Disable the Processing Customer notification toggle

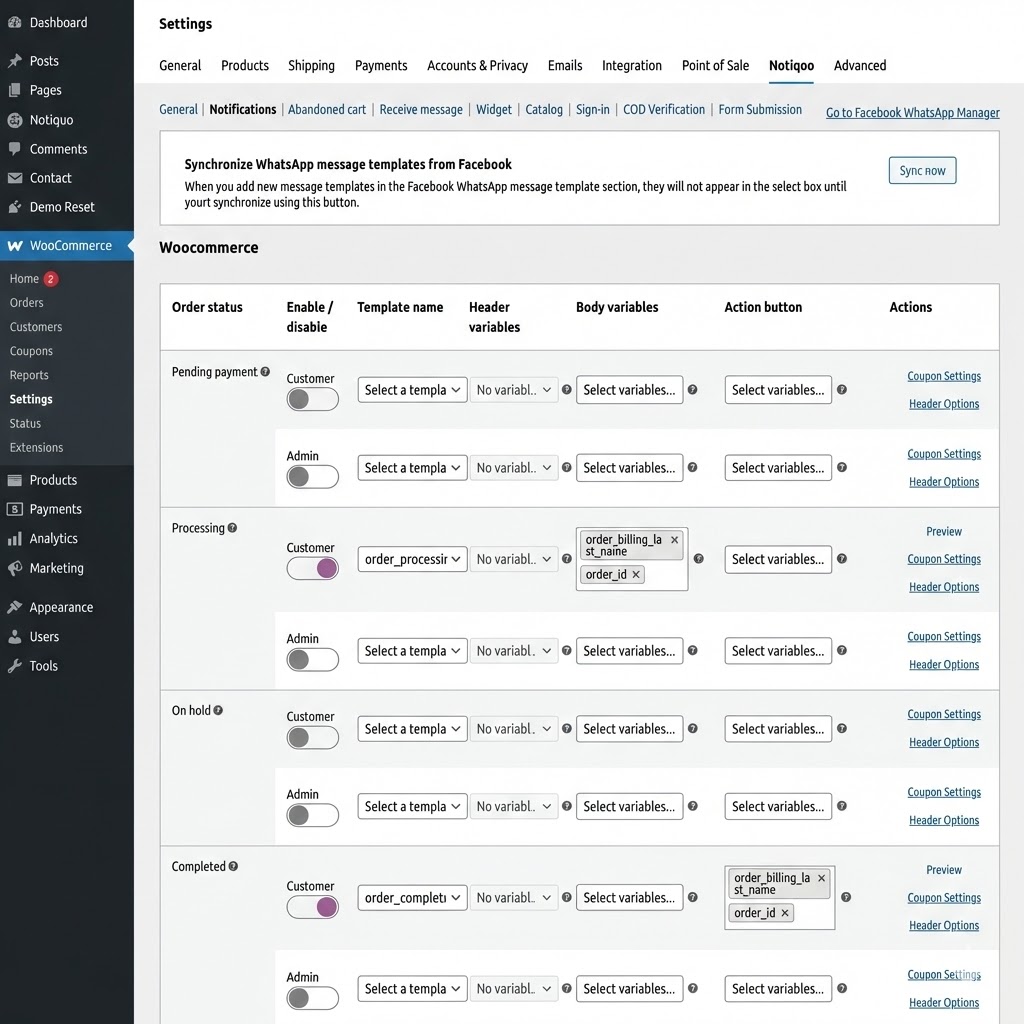312,568
